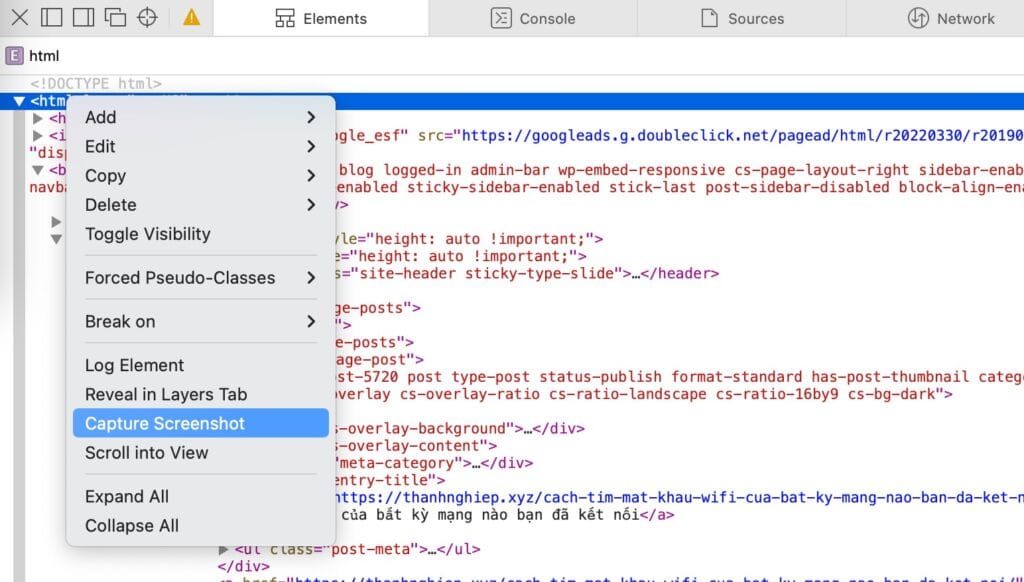1024x582 pixels.
Task: Show warnings via yellow triangle icon
Action: click(x=191, y=18)
